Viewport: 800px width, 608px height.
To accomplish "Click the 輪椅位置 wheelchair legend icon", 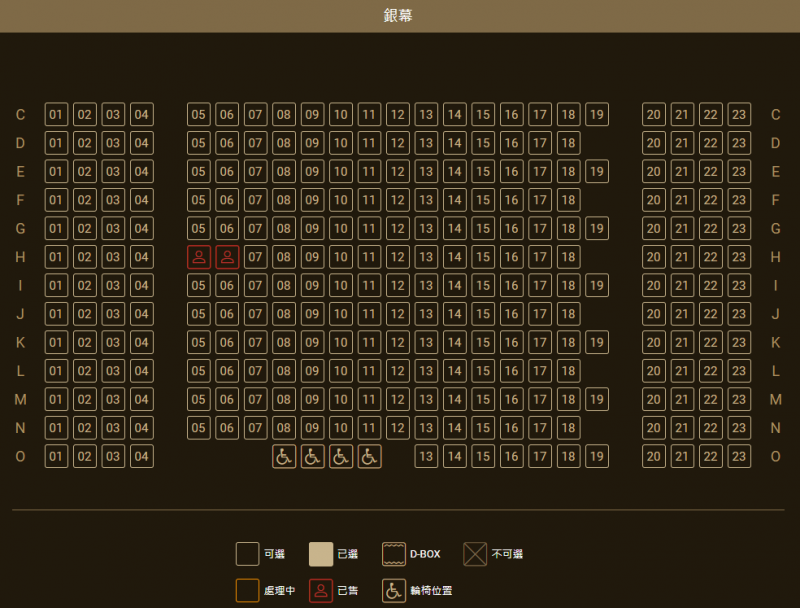I will pos(394,590).
